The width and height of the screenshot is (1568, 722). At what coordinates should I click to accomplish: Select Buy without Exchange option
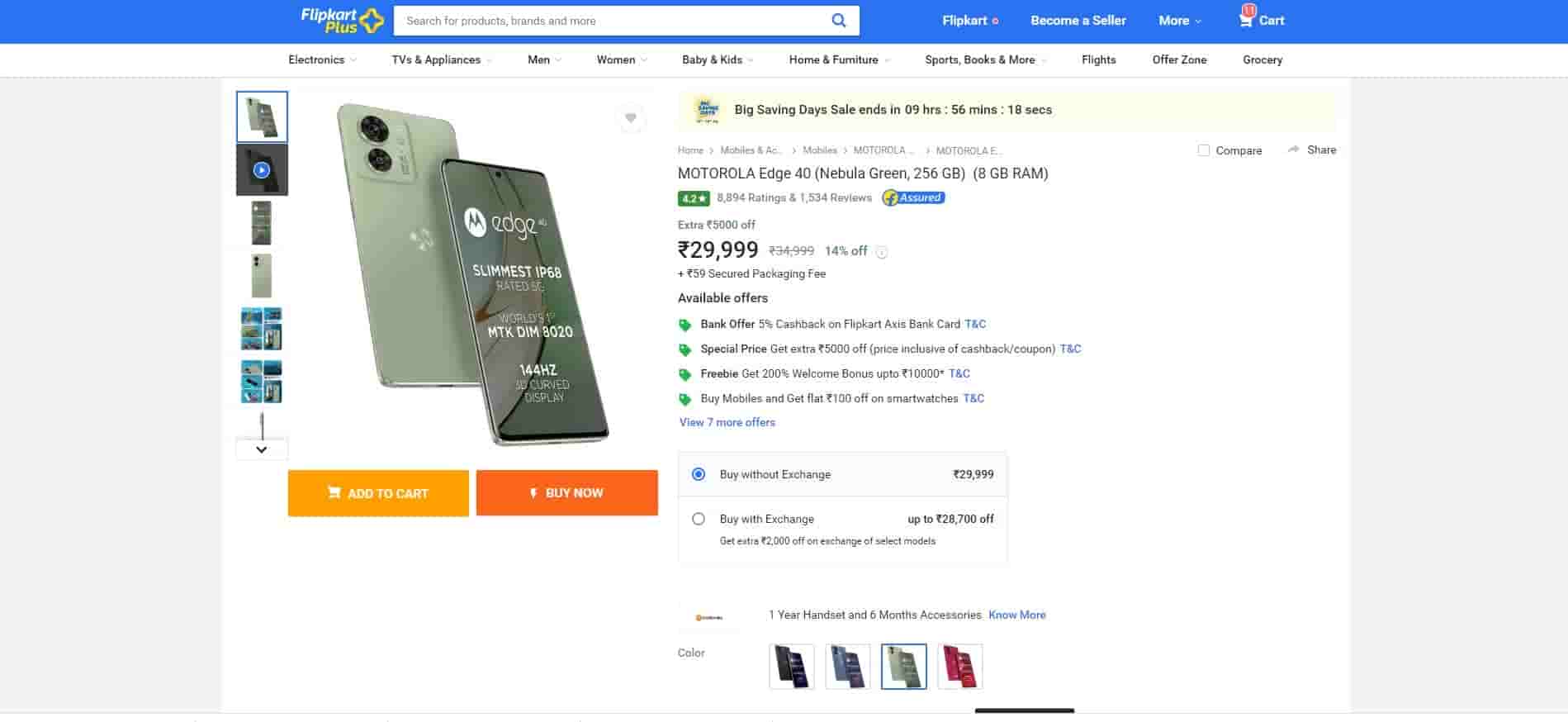coord(699,474)
